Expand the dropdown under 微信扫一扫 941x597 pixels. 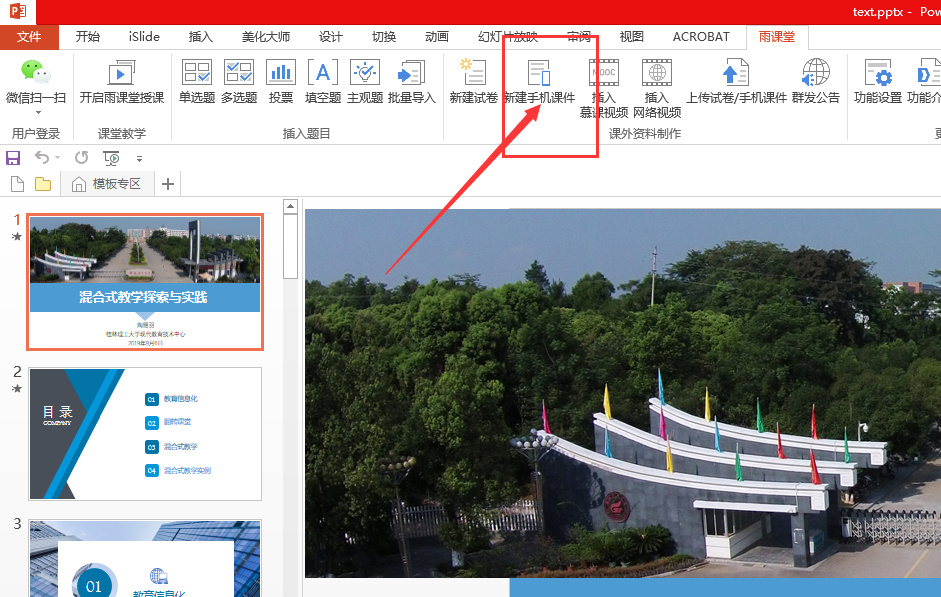38,113
